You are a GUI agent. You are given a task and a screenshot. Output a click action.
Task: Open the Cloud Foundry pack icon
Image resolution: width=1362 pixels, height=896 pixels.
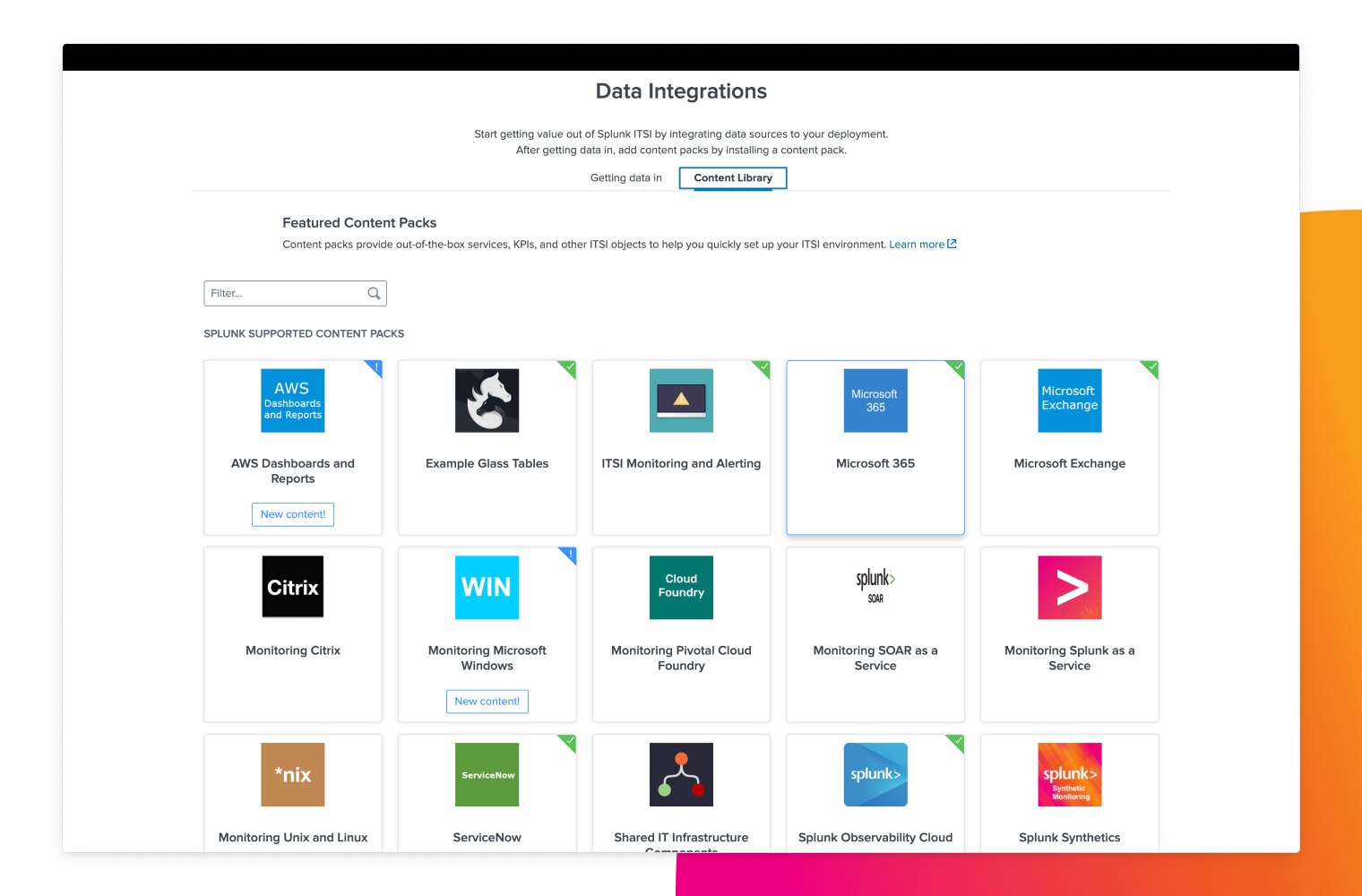pyautogui.click(x=681, y=587)
